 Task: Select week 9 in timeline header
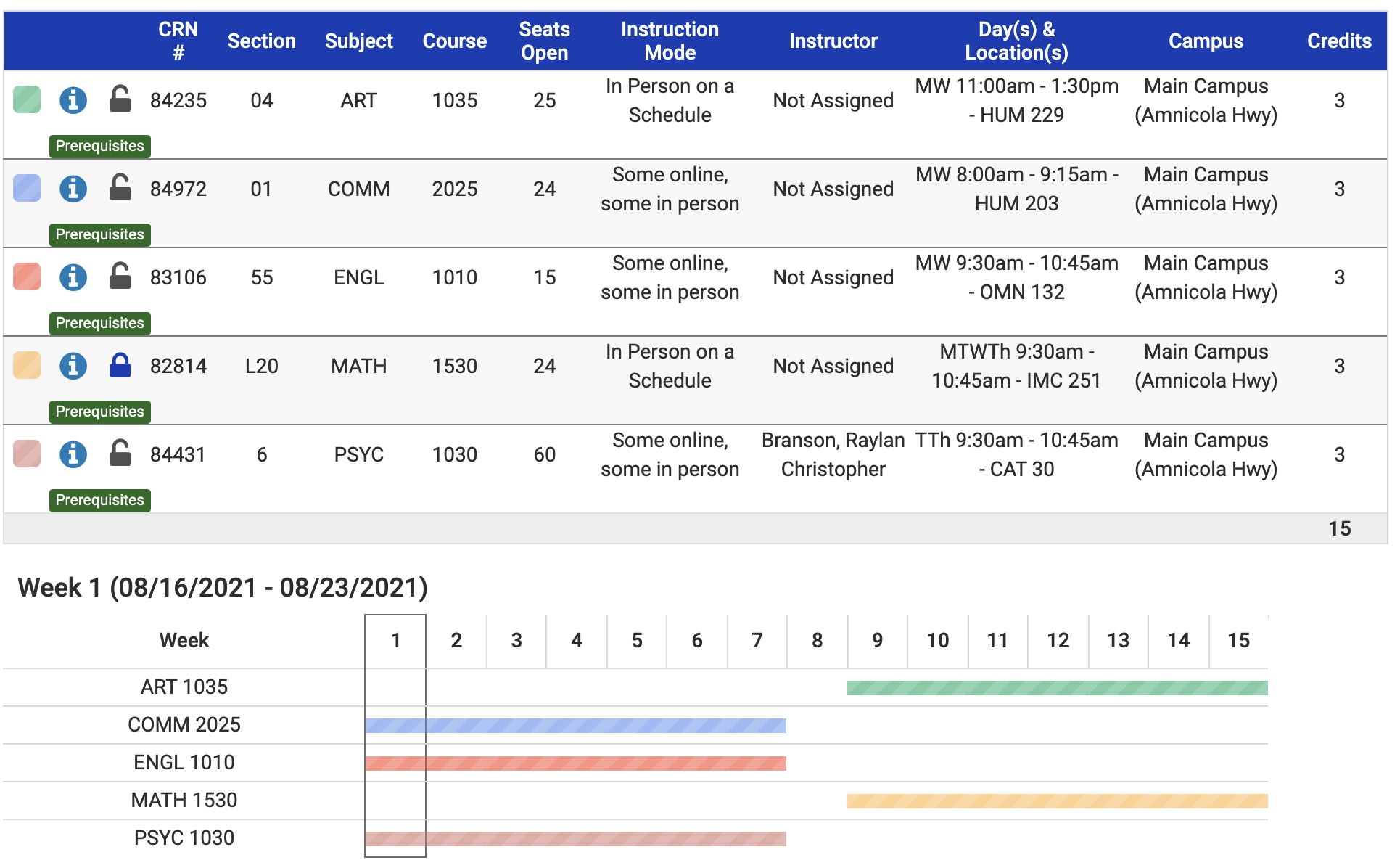pyautogui.click(x=877, y=640)
